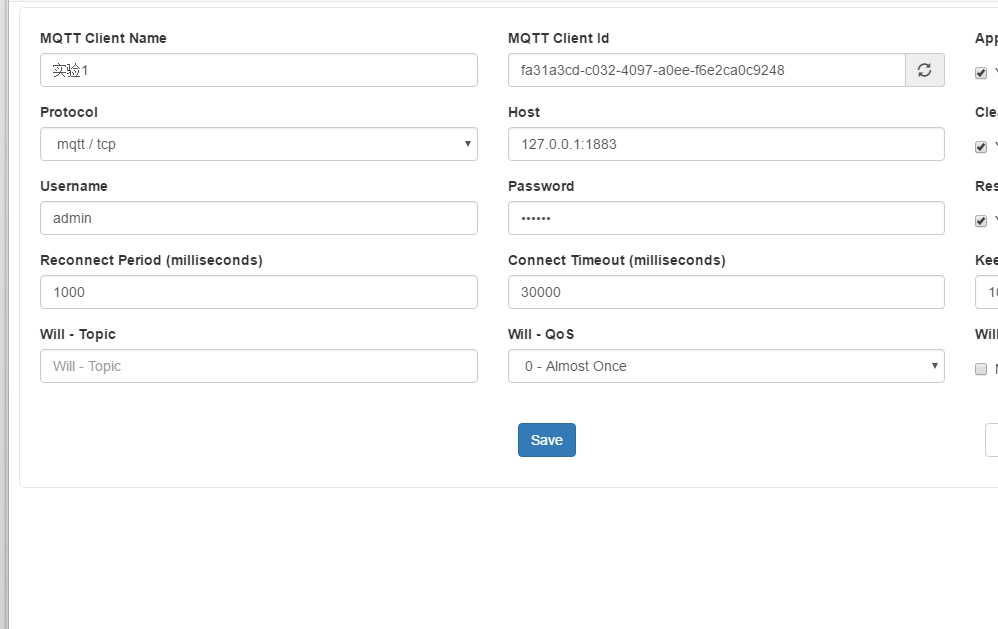
Task: Click the Will - QoS dropdown arrow
Action: (934, 366)
